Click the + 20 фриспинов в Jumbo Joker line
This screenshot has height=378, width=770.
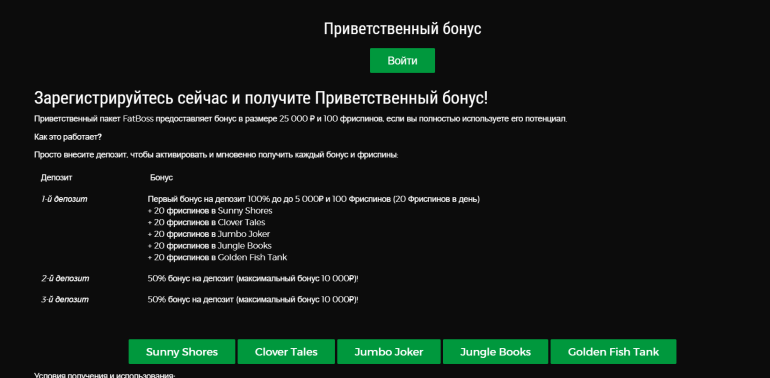pyautogui.click(x=209, y=234)
